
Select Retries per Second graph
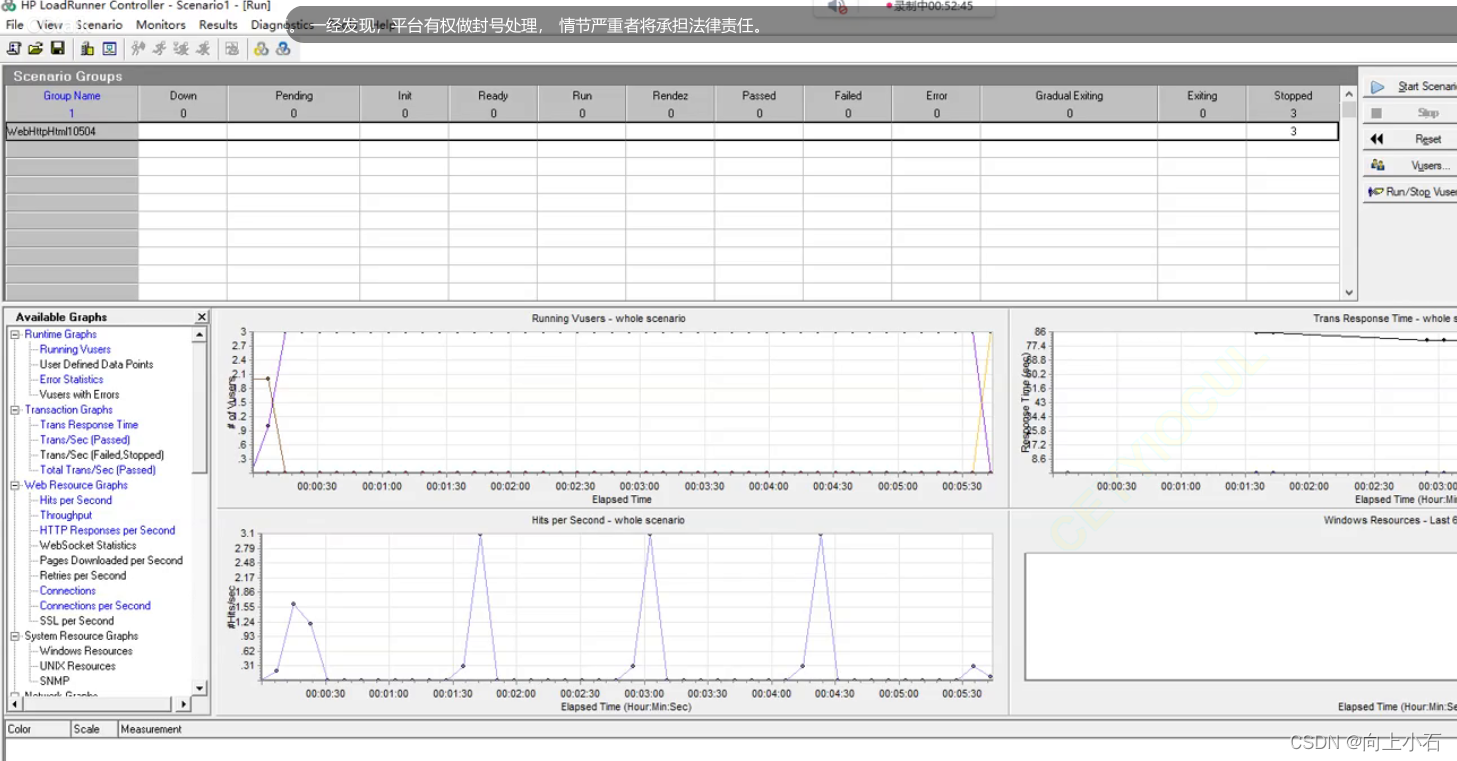pyautogui.click(x=83, y=575)
